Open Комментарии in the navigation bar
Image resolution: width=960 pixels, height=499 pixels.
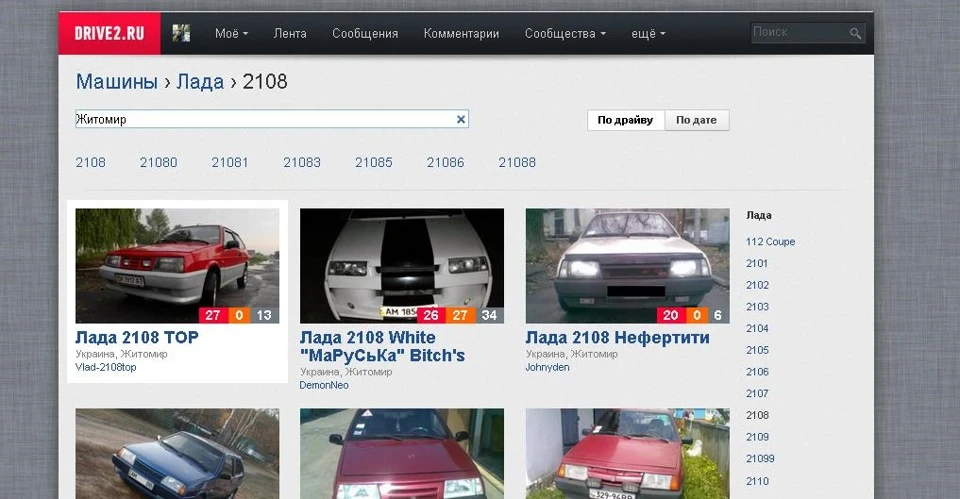point(462,34)
